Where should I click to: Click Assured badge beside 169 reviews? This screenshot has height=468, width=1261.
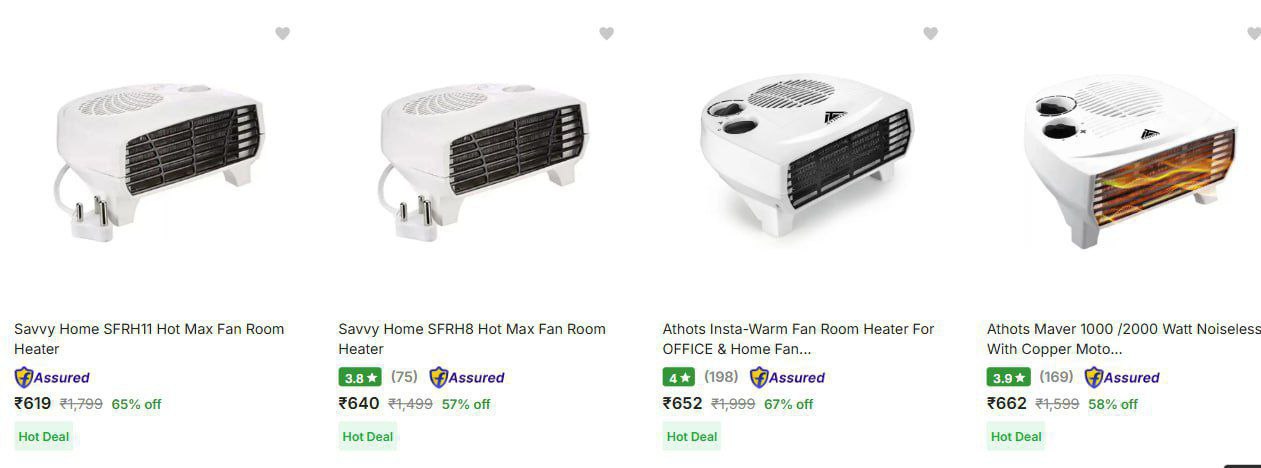pyautogui.click(x=1122, y=378)
